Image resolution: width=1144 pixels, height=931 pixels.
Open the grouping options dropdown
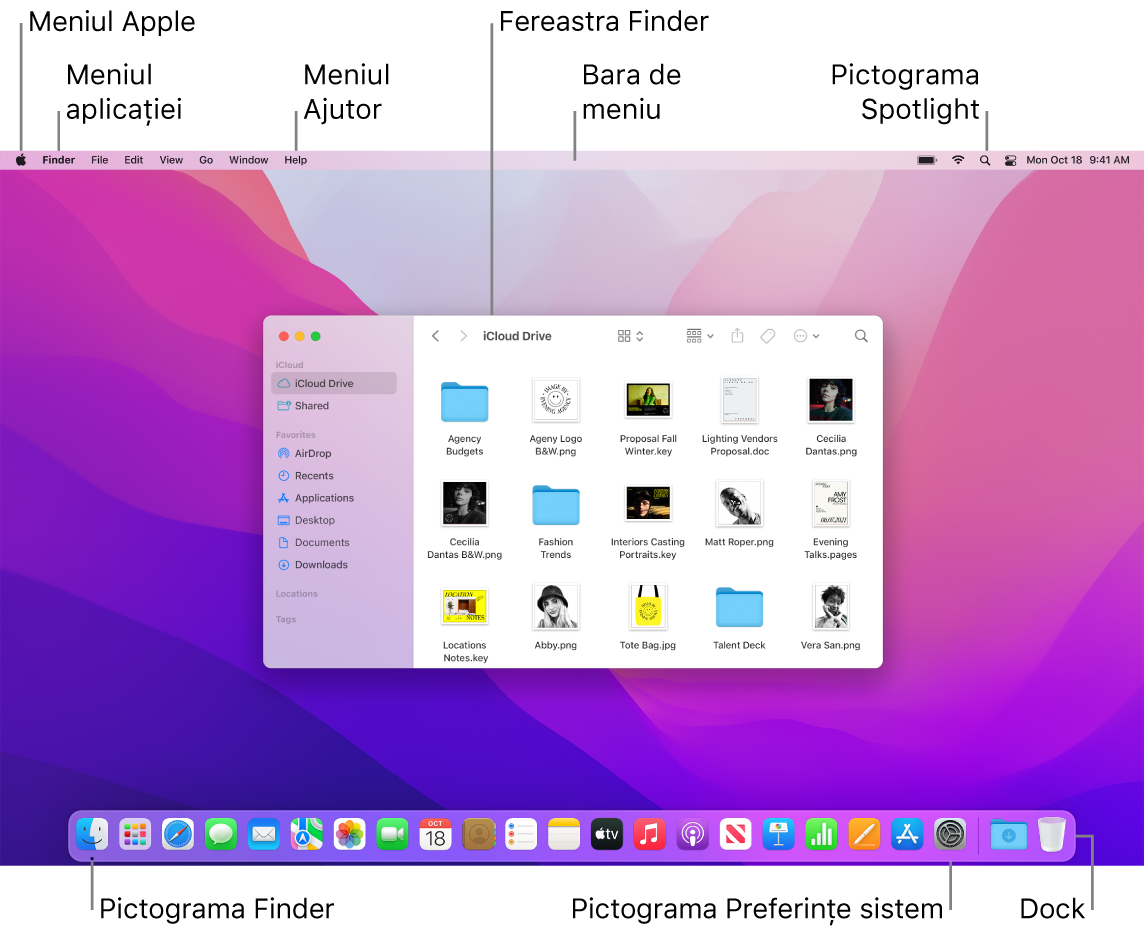point(698,335)
